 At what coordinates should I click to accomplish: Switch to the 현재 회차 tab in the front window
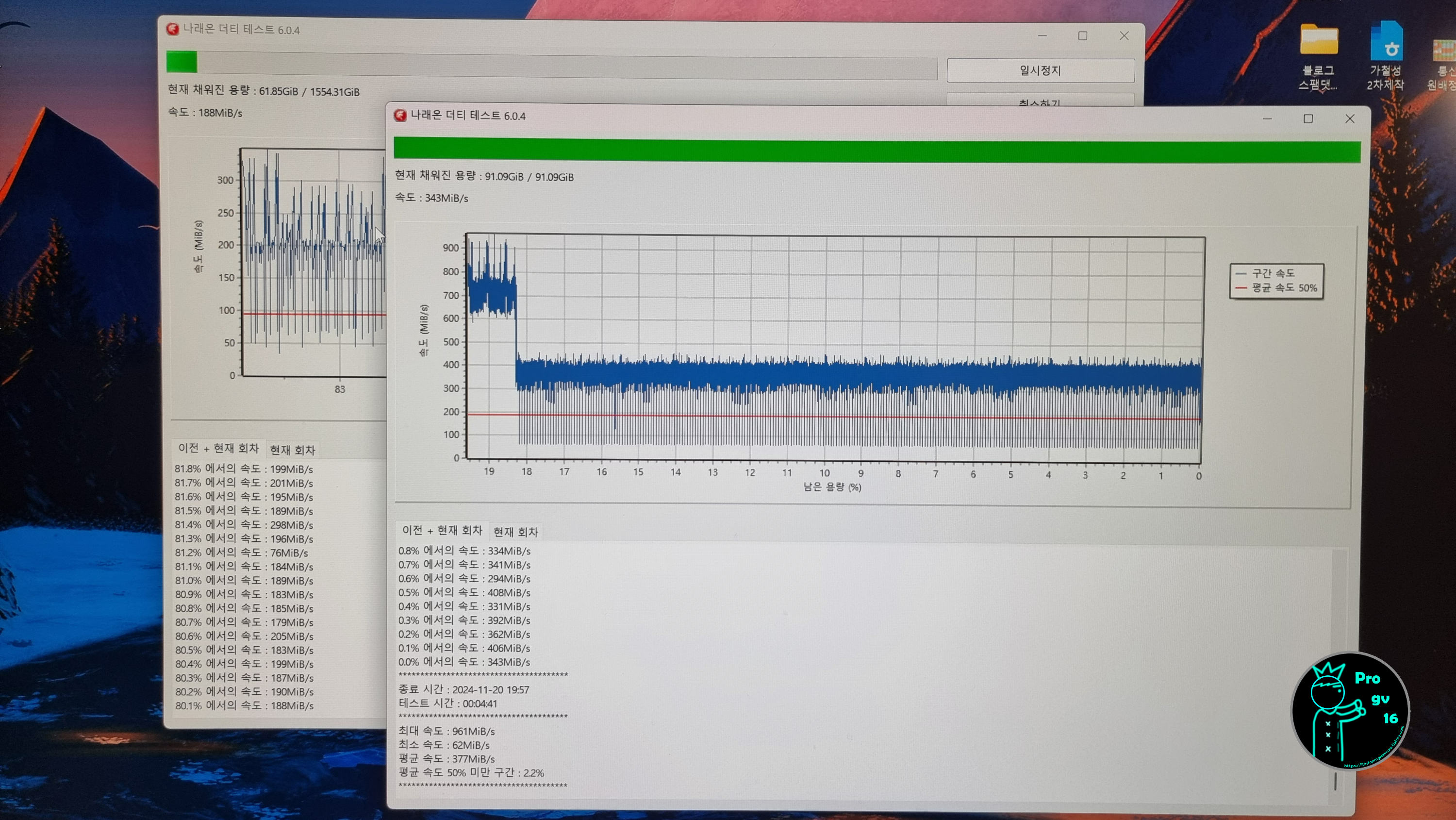point(515,532)
